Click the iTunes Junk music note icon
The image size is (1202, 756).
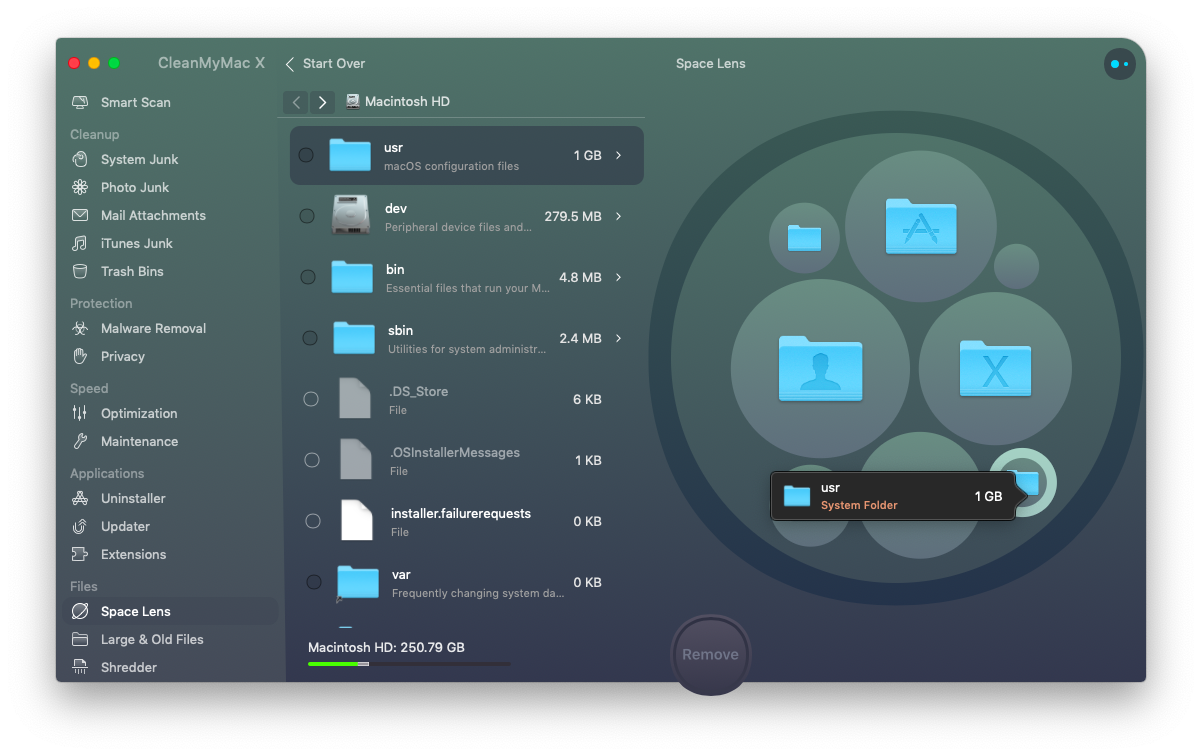tap(80, 243)
